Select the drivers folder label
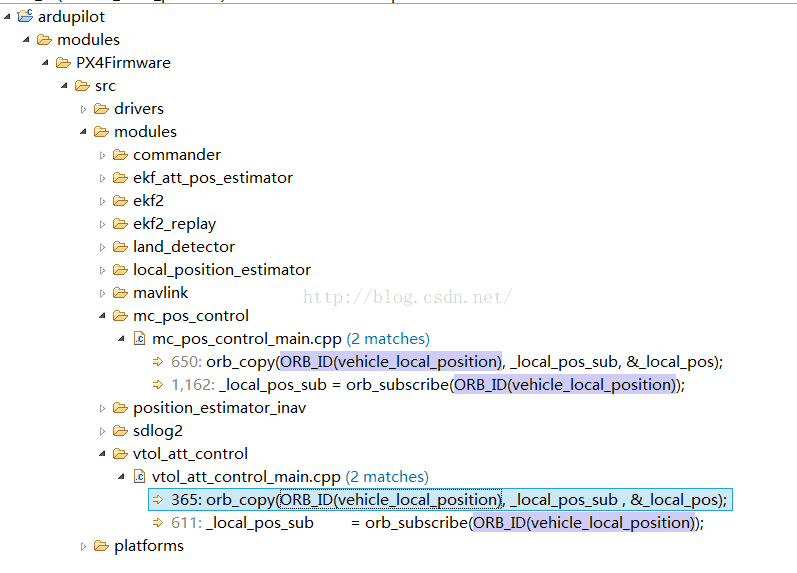This screenshot has height=573, width=797. coord(139,109)
